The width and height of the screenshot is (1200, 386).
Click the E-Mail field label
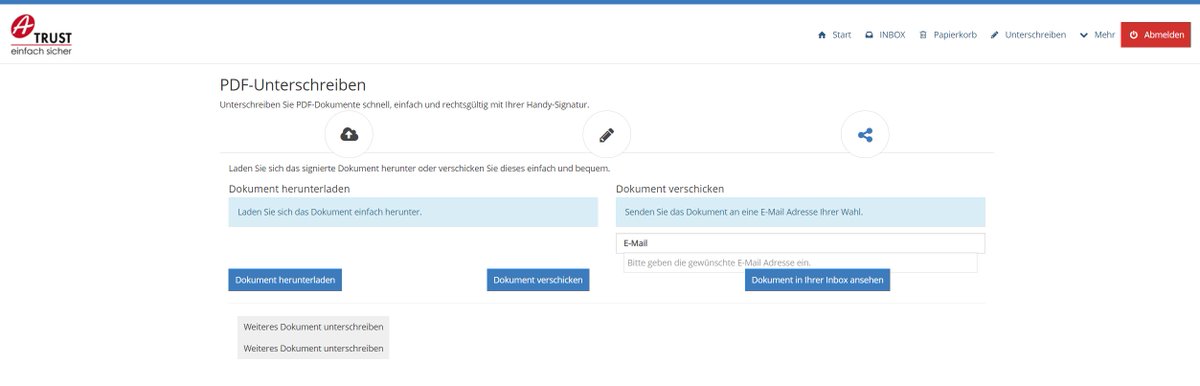click(x=635, y=243)
